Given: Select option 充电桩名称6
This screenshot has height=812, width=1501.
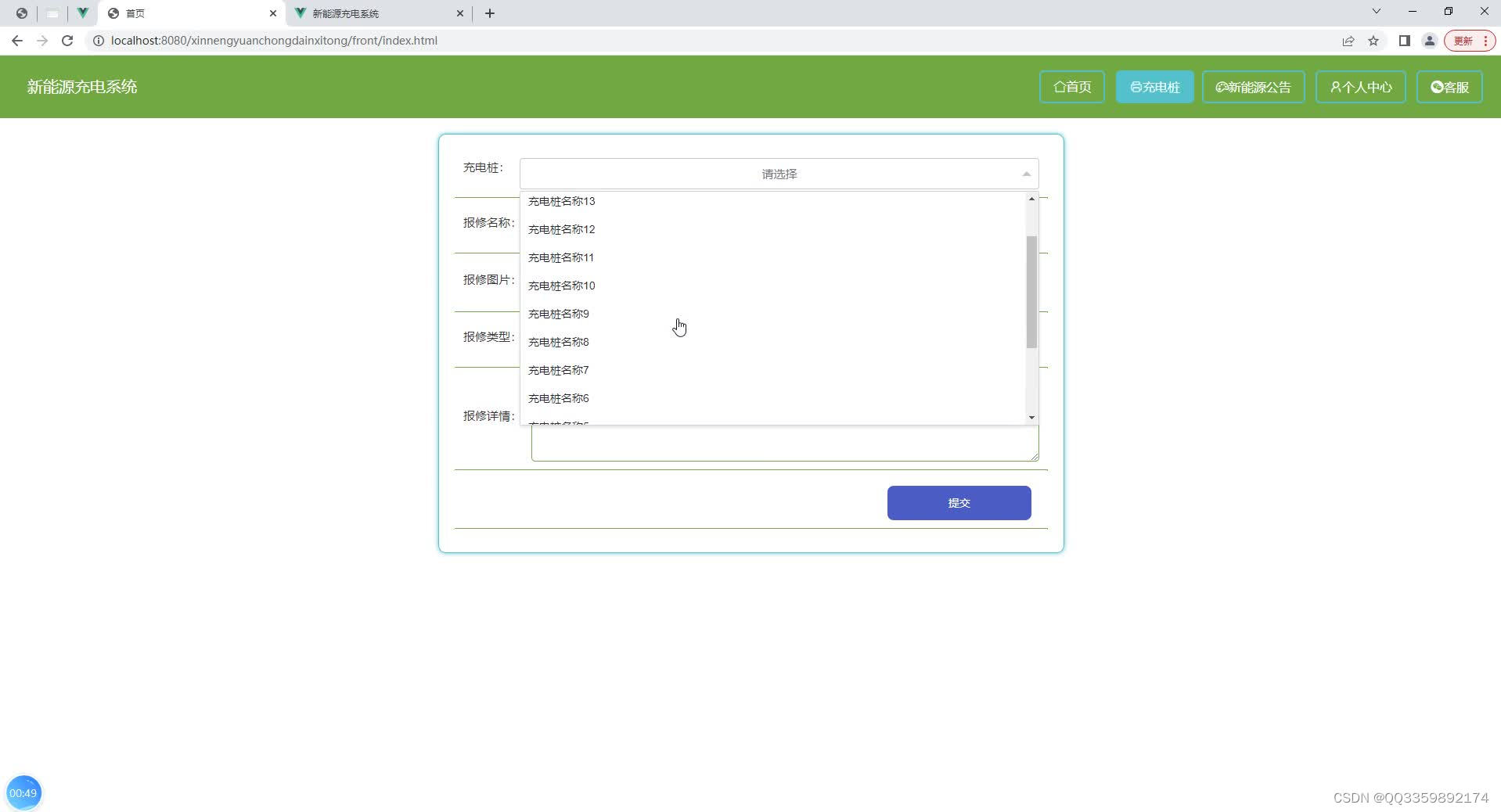Looking at the screenshot, I should tap(773, 398).
